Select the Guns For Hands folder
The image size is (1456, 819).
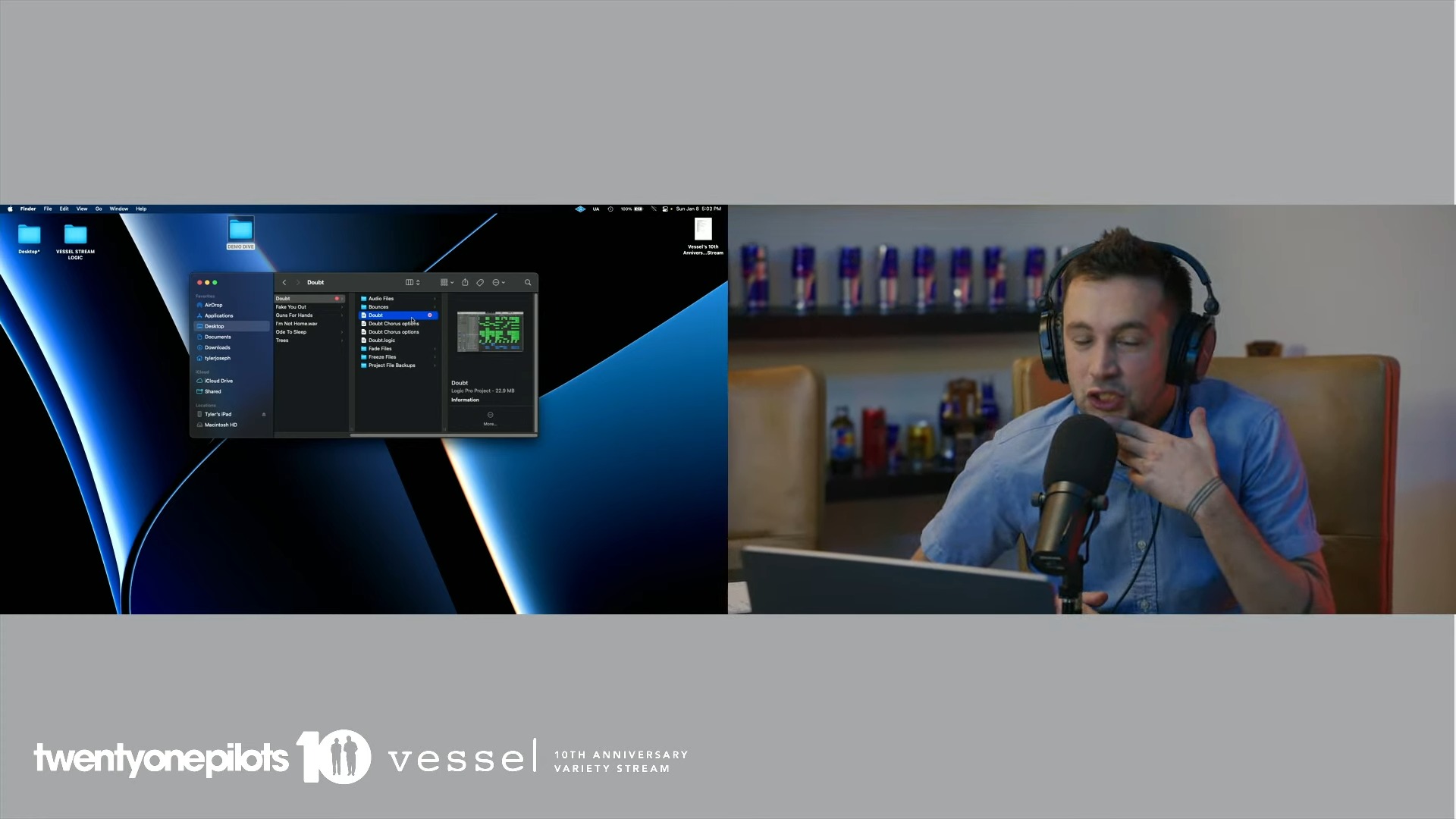294,315
